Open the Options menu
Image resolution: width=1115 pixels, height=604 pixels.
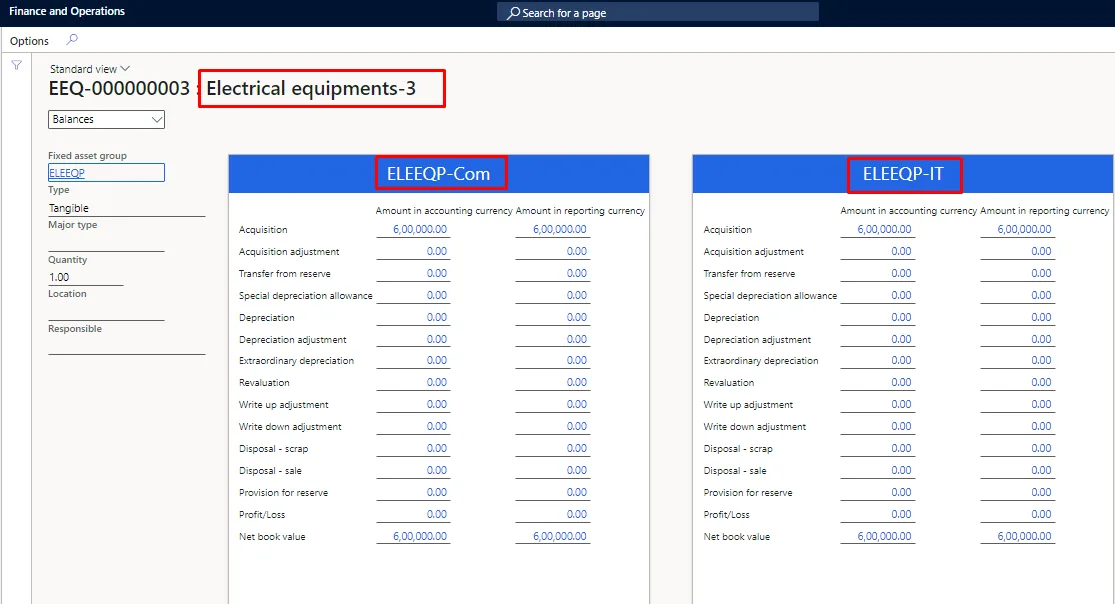point(29,41)
